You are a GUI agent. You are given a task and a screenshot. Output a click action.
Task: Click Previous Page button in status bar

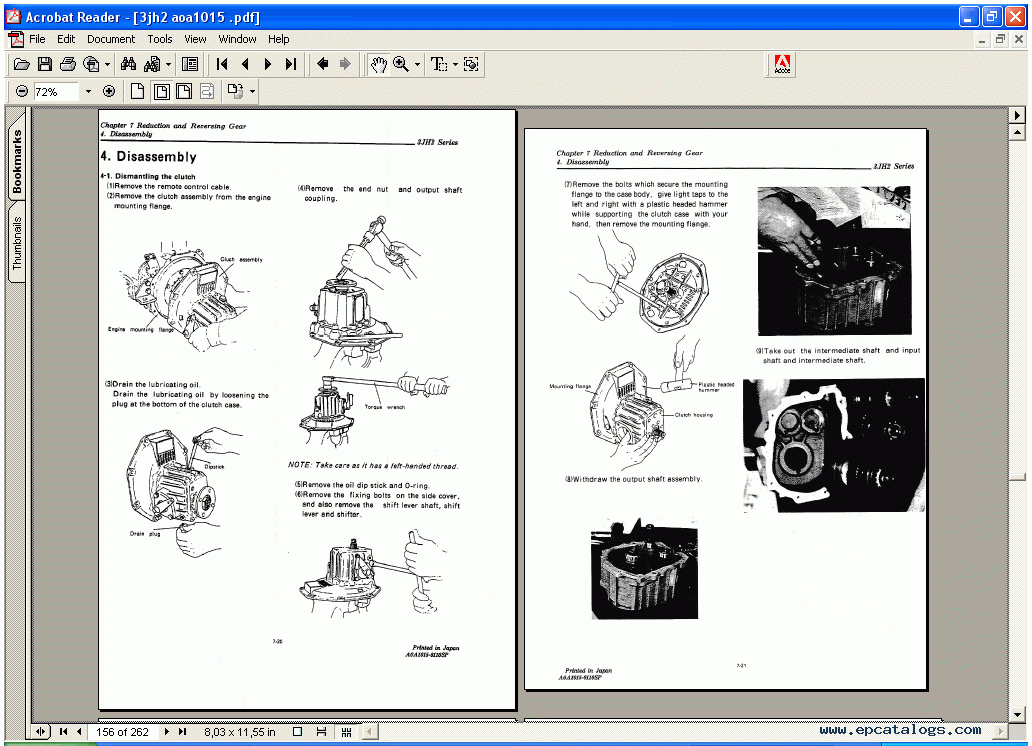pyautogui.click(x=79, y=732)
